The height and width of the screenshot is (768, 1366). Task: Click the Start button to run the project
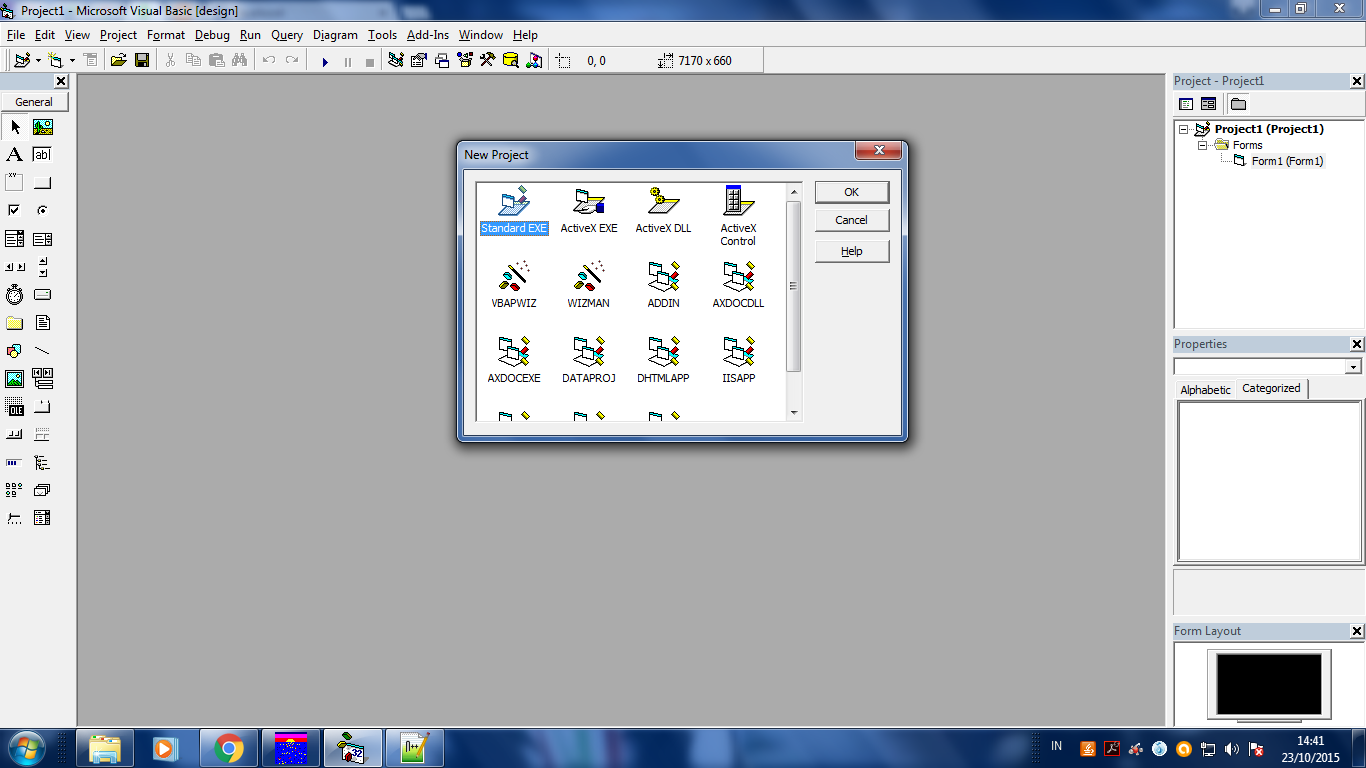tap(326, 60)
